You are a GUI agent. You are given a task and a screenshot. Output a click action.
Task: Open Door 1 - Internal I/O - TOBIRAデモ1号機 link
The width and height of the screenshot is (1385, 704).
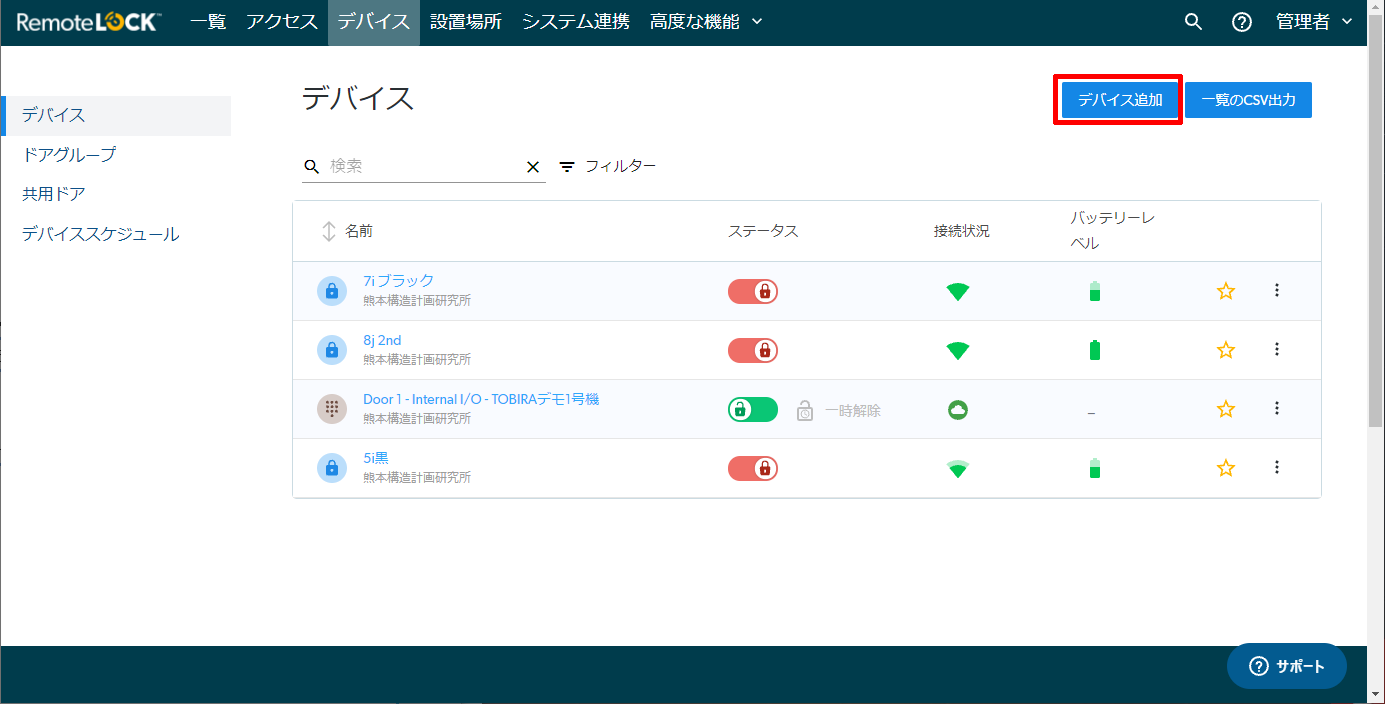coord(481,399)
